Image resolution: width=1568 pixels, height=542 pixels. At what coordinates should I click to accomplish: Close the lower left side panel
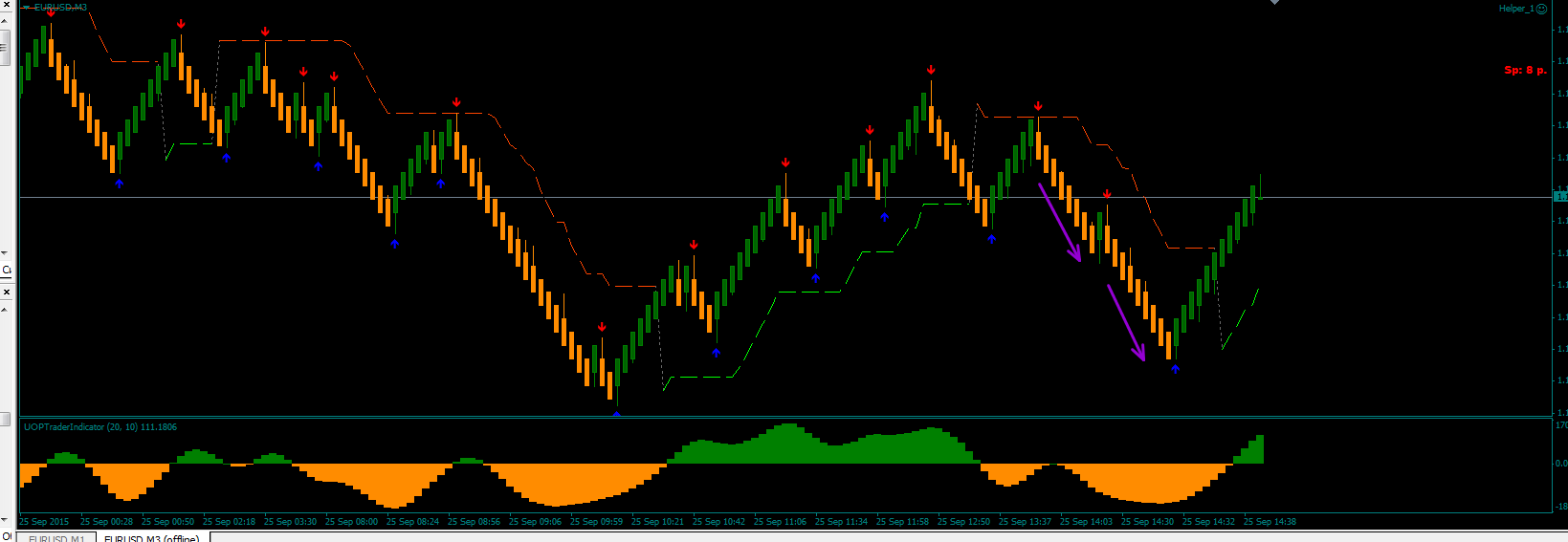7,292
